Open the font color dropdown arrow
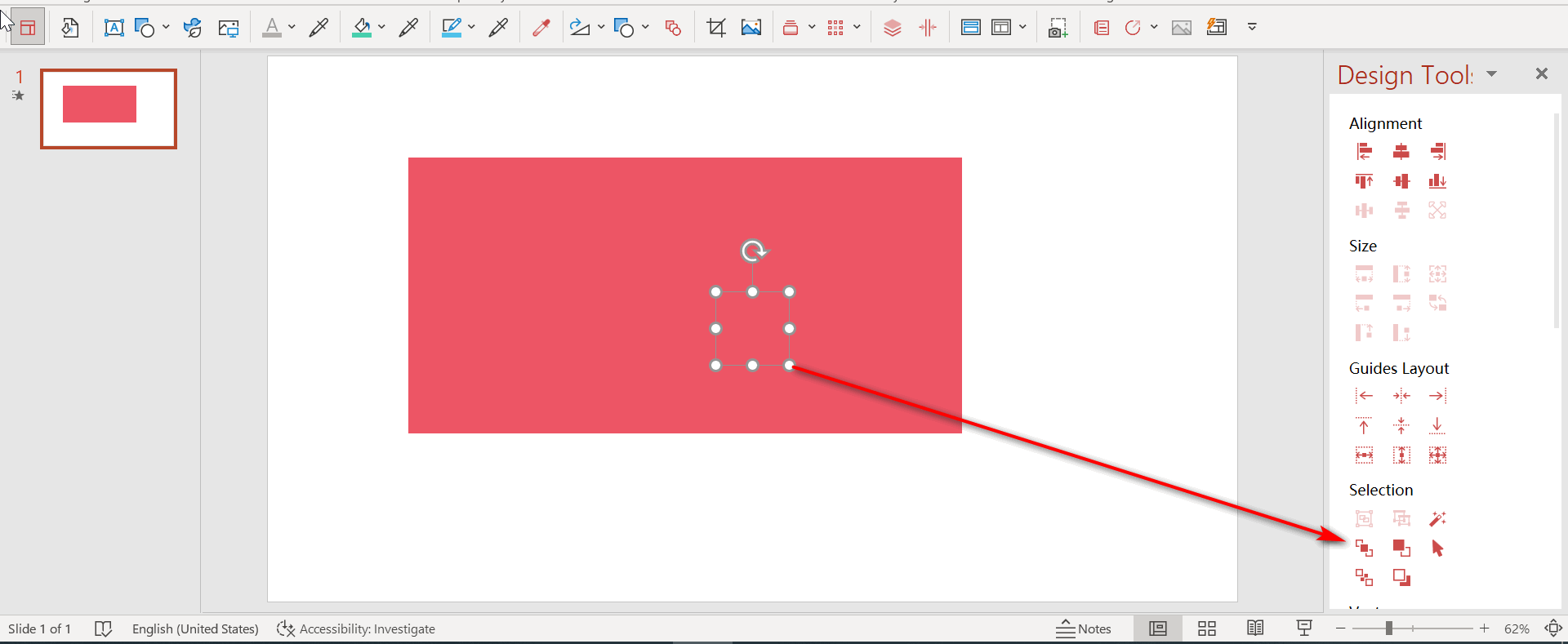Image resolution: width=1568 pixels, height=644 pixels. (x=292, y=27)
